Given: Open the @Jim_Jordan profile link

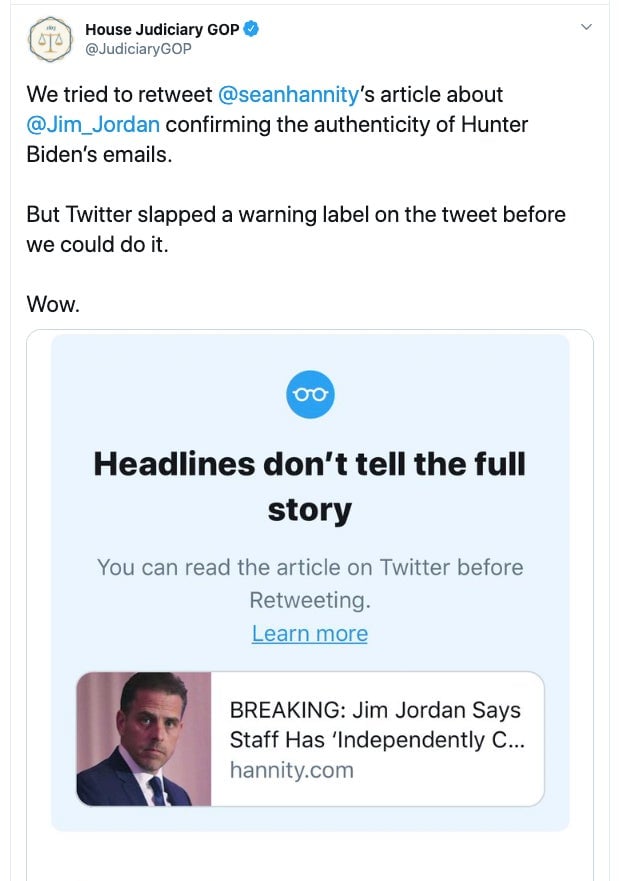Looking at the screenshot, I should (91, 124).
